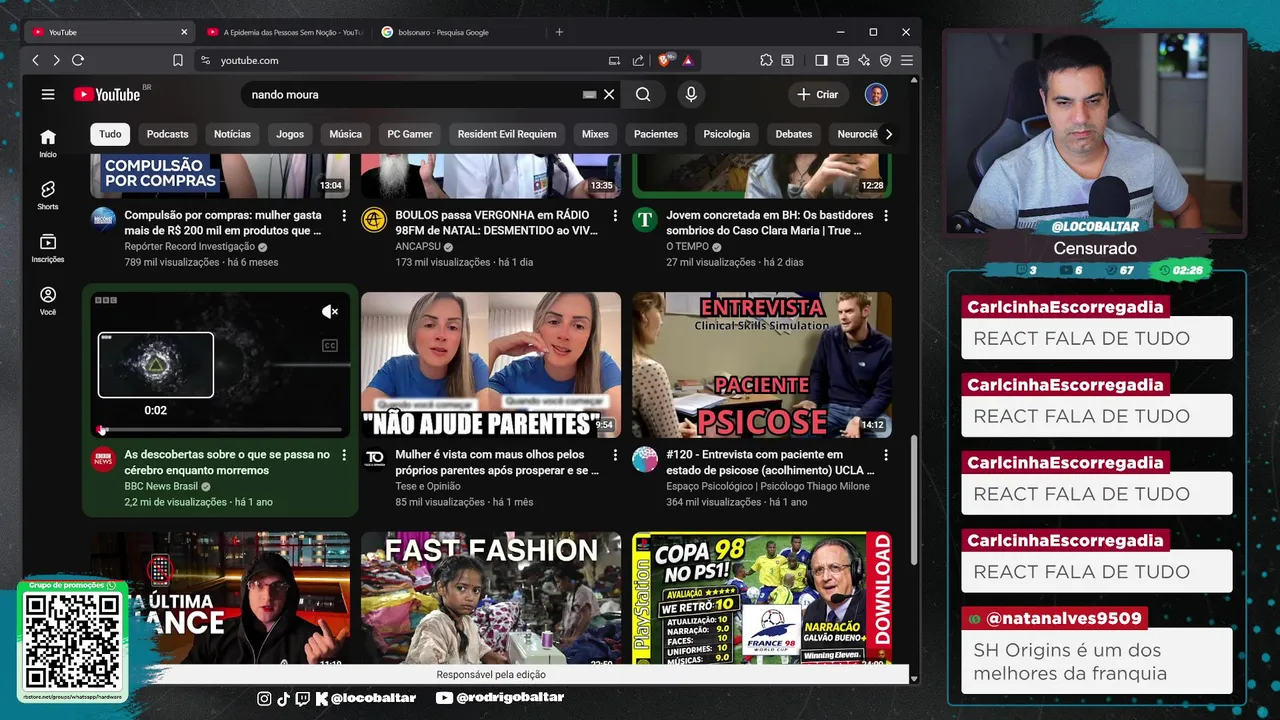Open options for As descobertas BBC video
The width and height of the screenshot is (1280, 720).
[x=344, y=455]
